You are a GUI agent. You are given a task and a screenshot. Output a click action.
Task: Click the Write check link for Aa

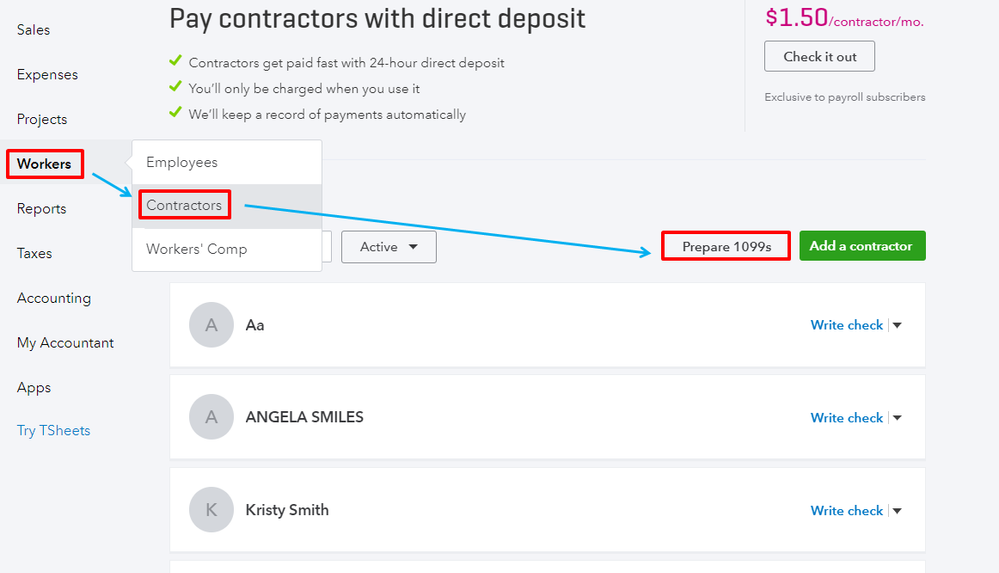846,325
